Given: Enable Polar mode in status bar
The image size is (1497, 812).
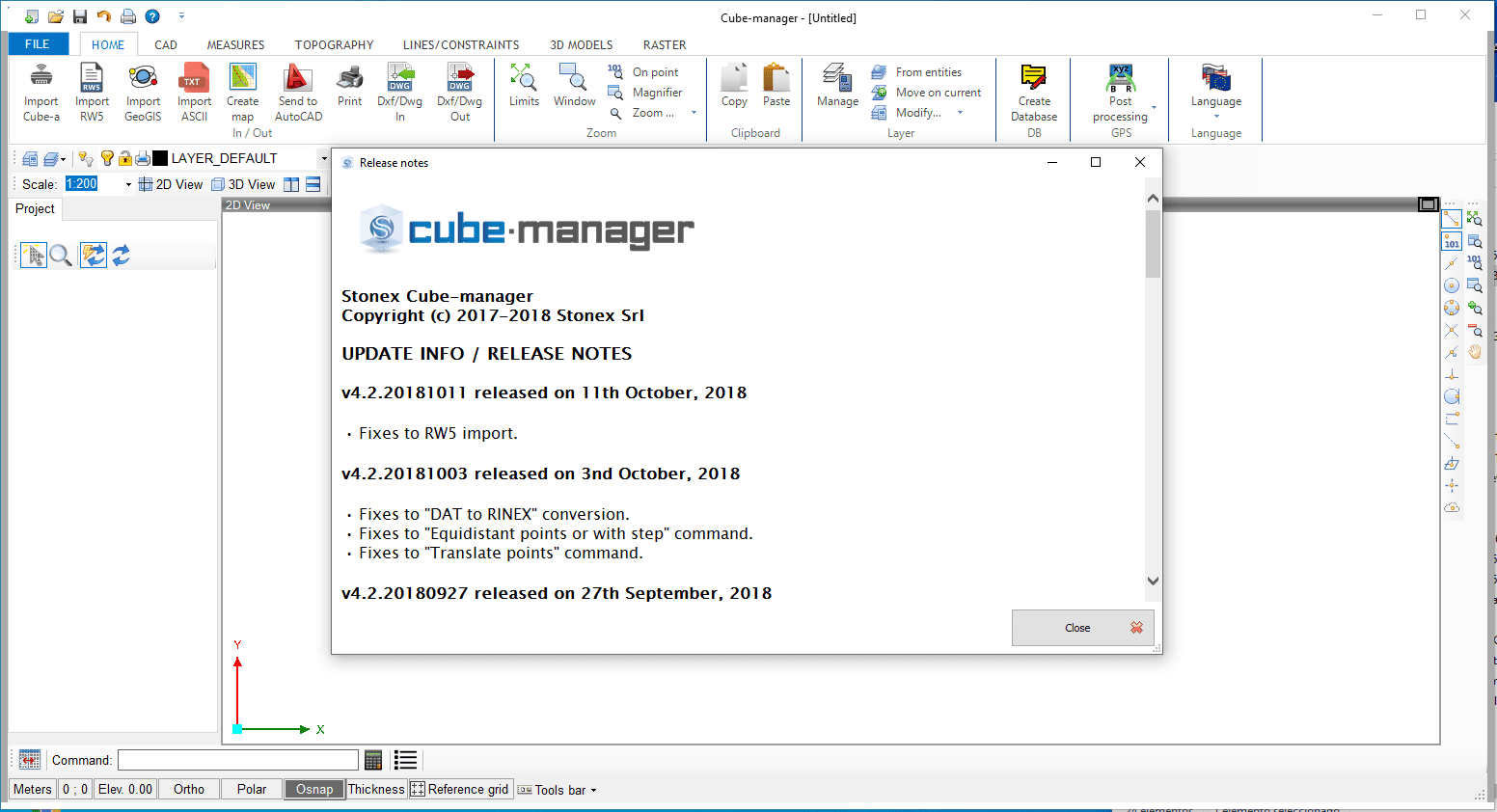Looking at the screenshot, I should (252, 789).
